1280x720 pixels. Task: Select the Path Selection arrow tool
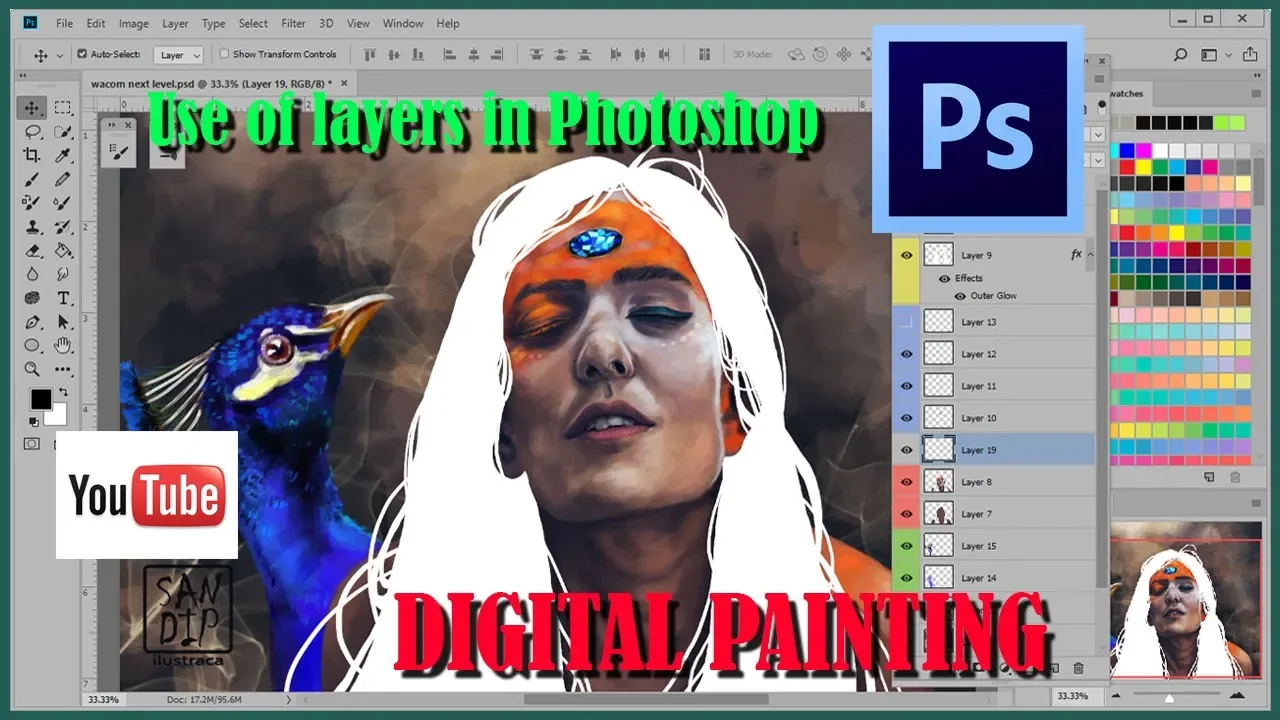point(63,322)
